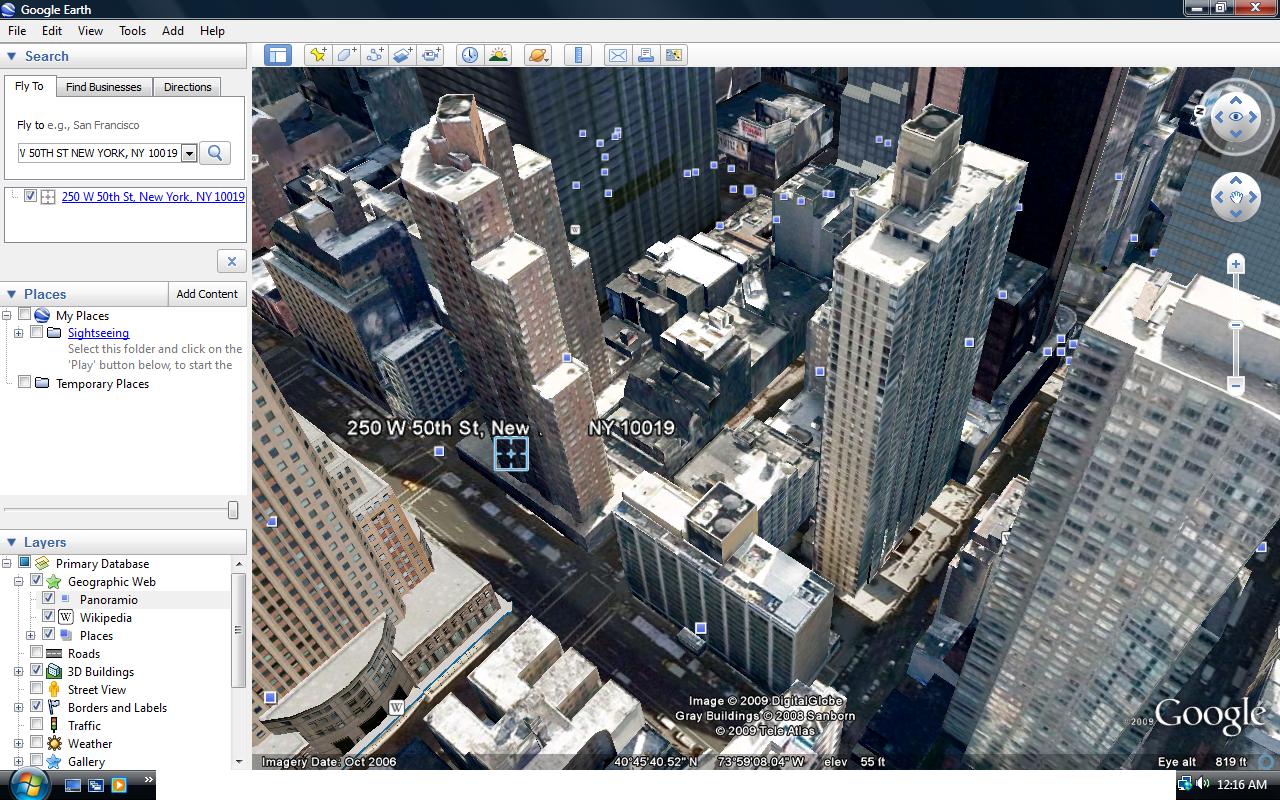Switch to the Find Businesses tab

click(104, 87)
